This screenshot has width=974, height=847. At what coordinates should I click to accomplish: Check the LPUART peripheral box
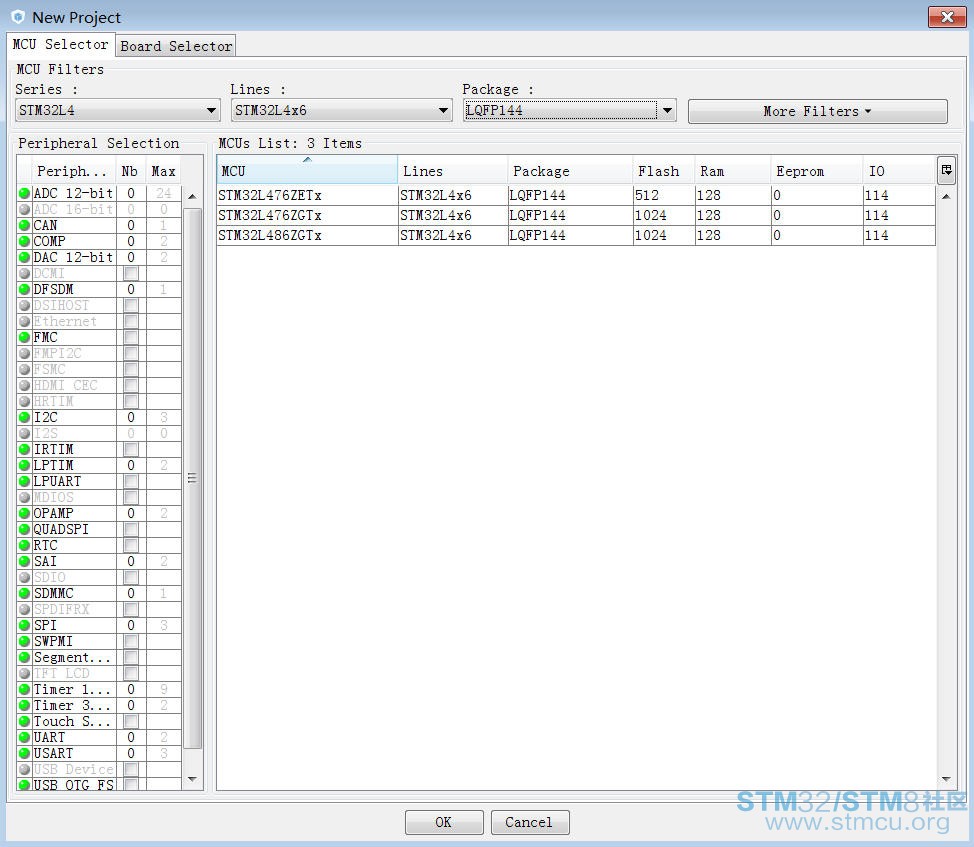131,481
